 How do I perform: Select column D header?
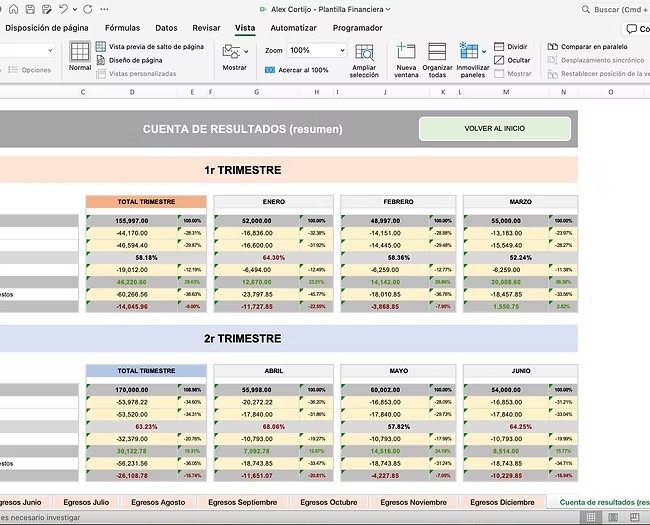(132, 92)
